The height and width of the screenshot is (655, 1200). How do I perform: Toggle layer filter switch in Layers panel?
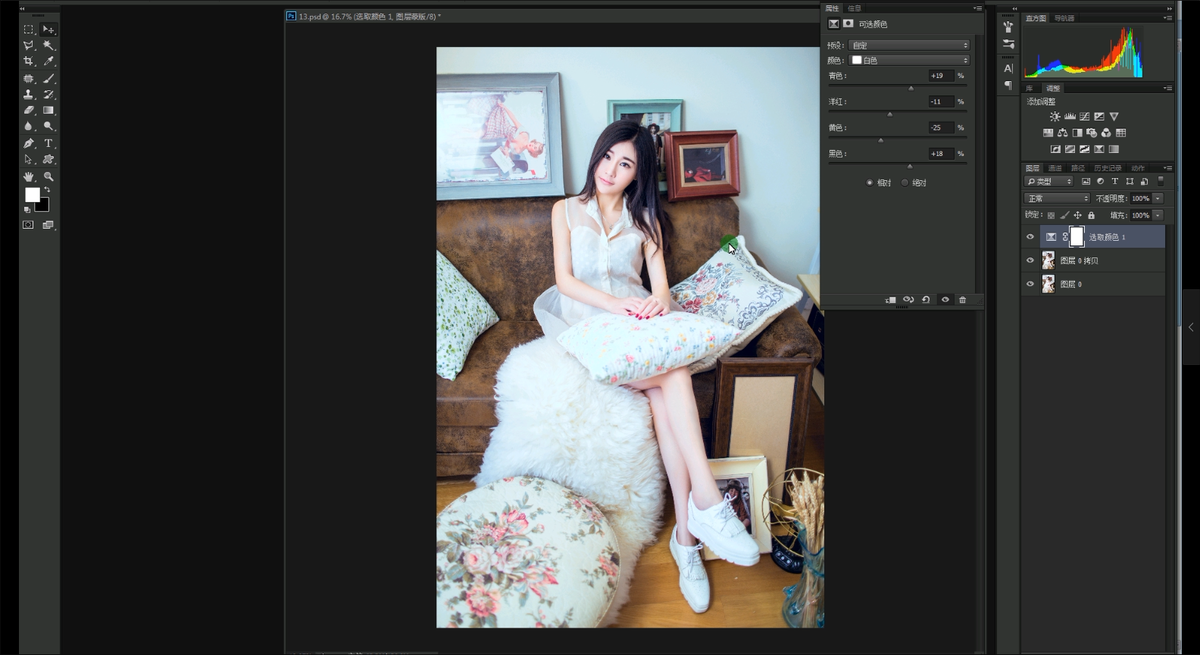click(1160, 181)
